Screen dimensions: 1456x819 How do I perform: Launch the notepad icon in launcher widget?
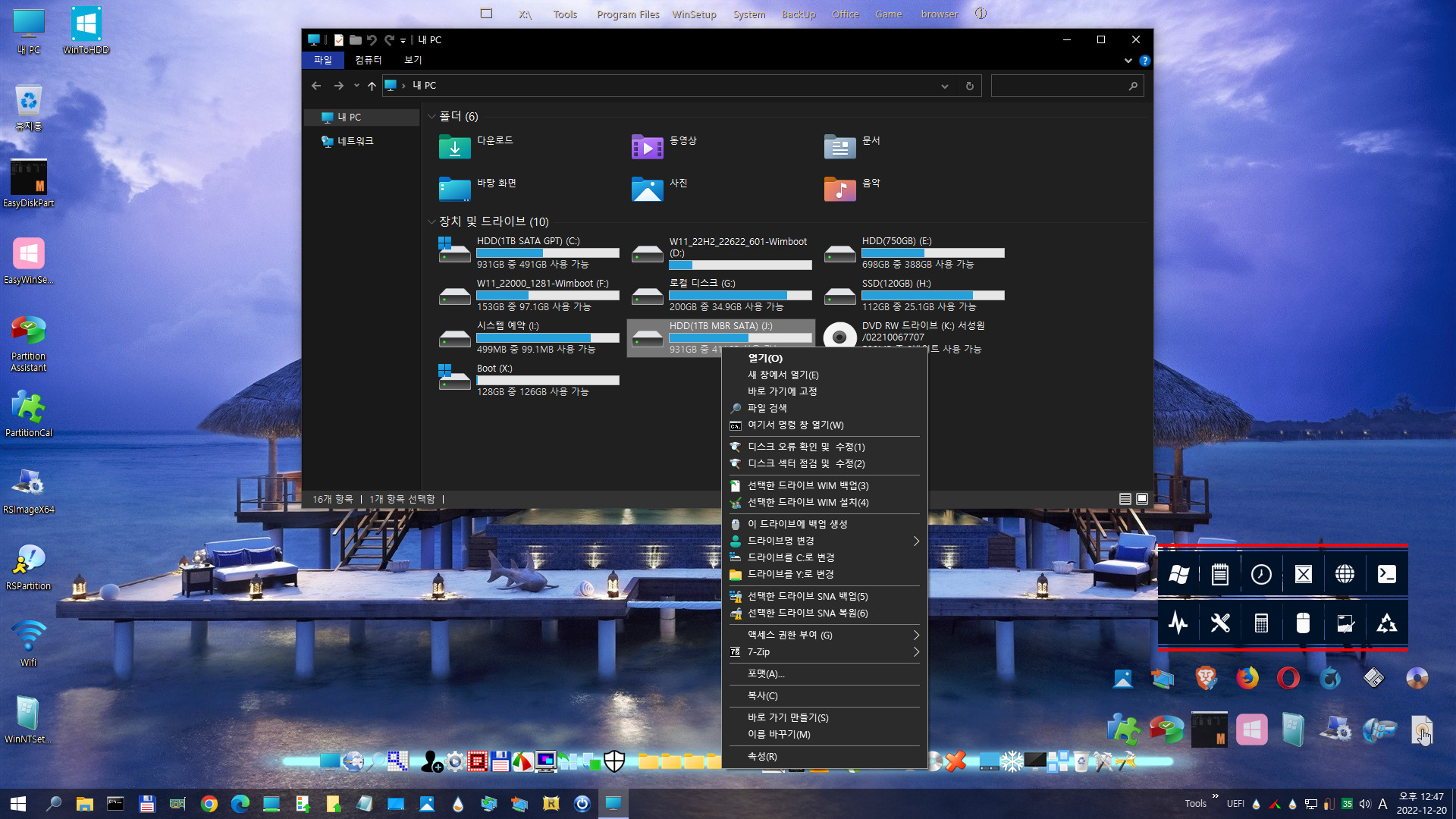coord(1219,575)
